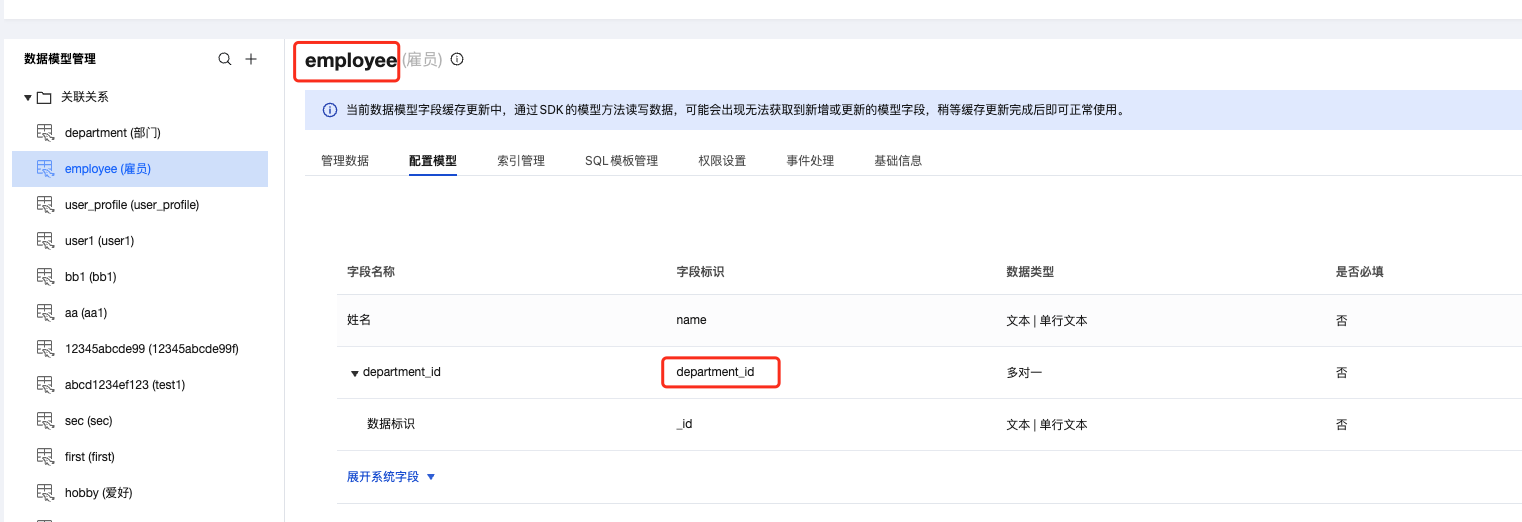
Task: Collapse the 关联关系 folder tree
Action: (x=28, y=97)
